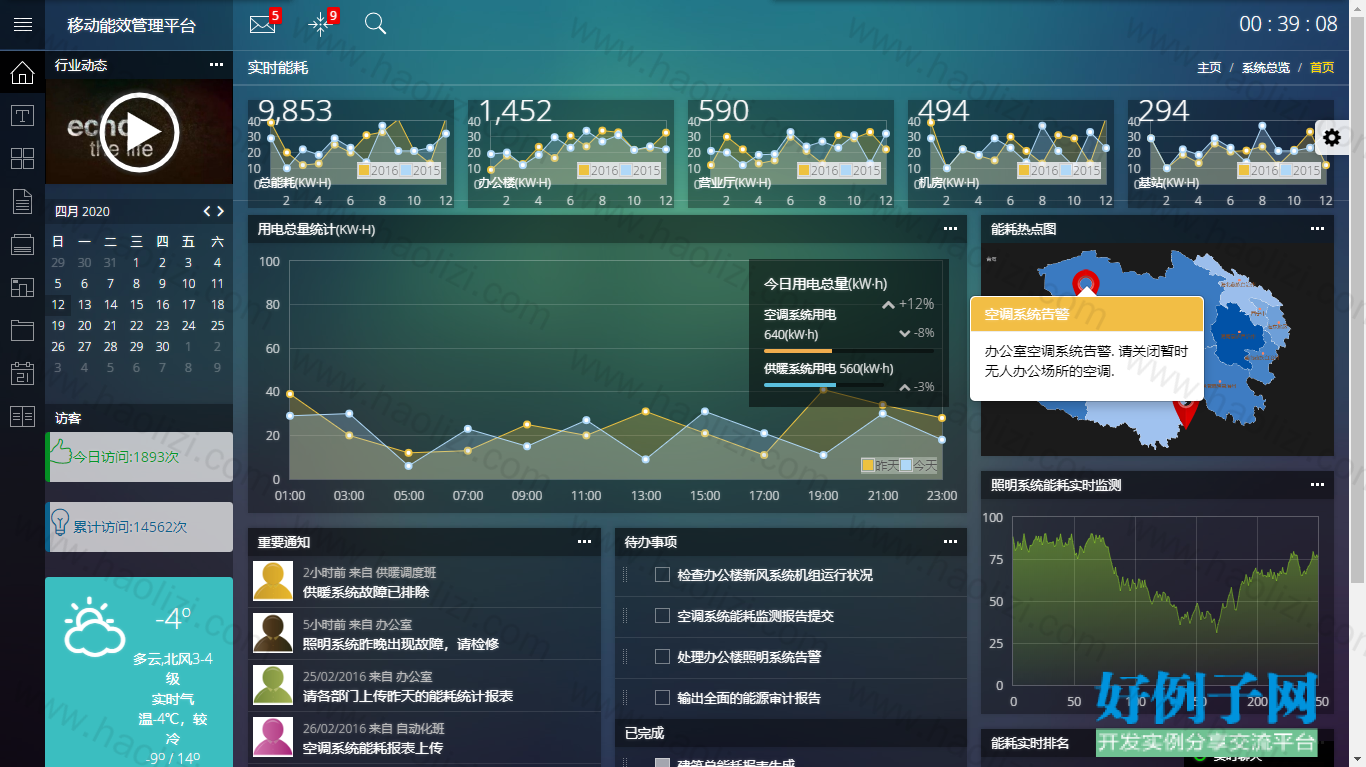The height and width of the screenshot is (767, 1366).
Task: Open 重要通知 panel options menu
Action: click(584, 541)
